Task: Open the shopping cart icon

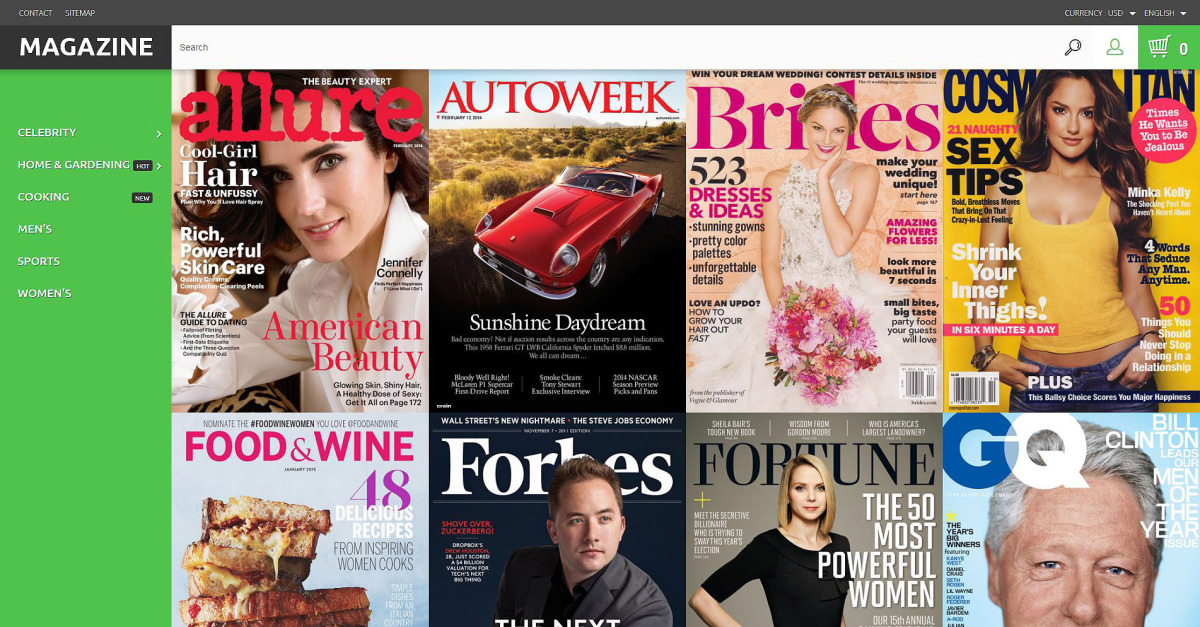Action: pos(1159,47)
